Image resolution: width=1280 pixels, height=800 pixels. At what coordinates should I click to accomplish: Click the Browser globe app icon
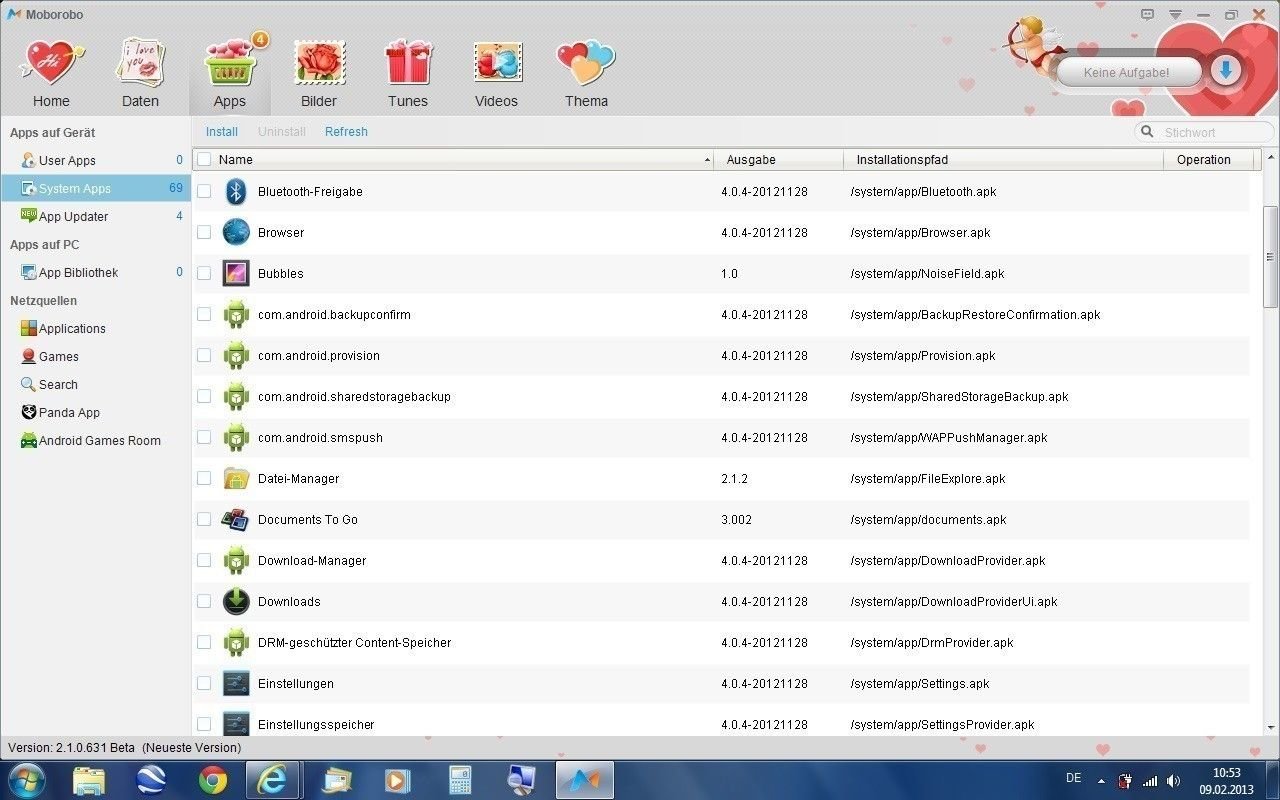tap(236, 233)
